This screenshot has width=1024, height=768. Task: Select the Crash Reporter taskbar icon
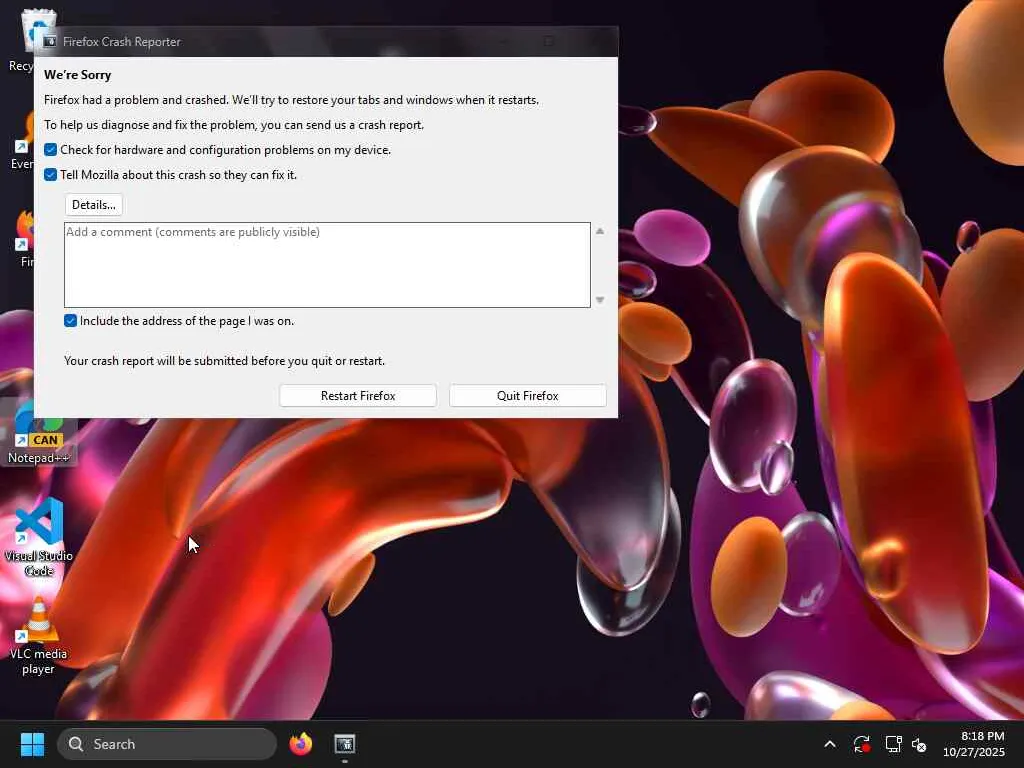coord(345,744)
